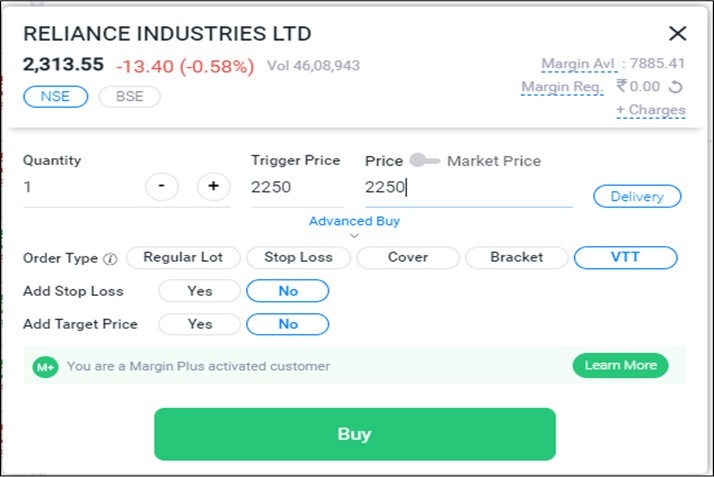This screenshot has height=477, width=714.
Task: Choose the Stop Loss order type
Action: coord(298,257)
